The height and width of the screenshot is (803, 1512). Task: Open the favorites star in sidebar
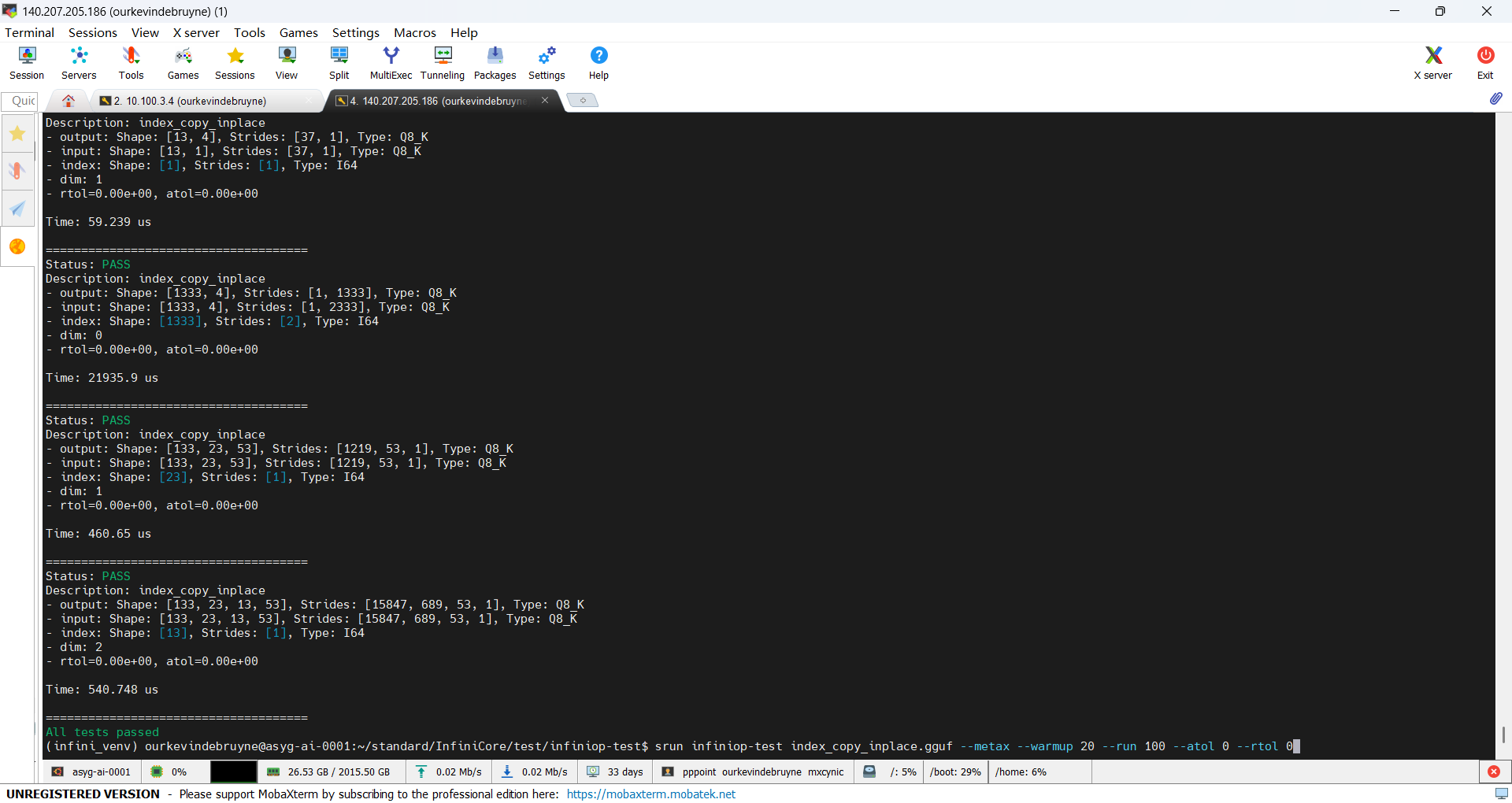17,133
